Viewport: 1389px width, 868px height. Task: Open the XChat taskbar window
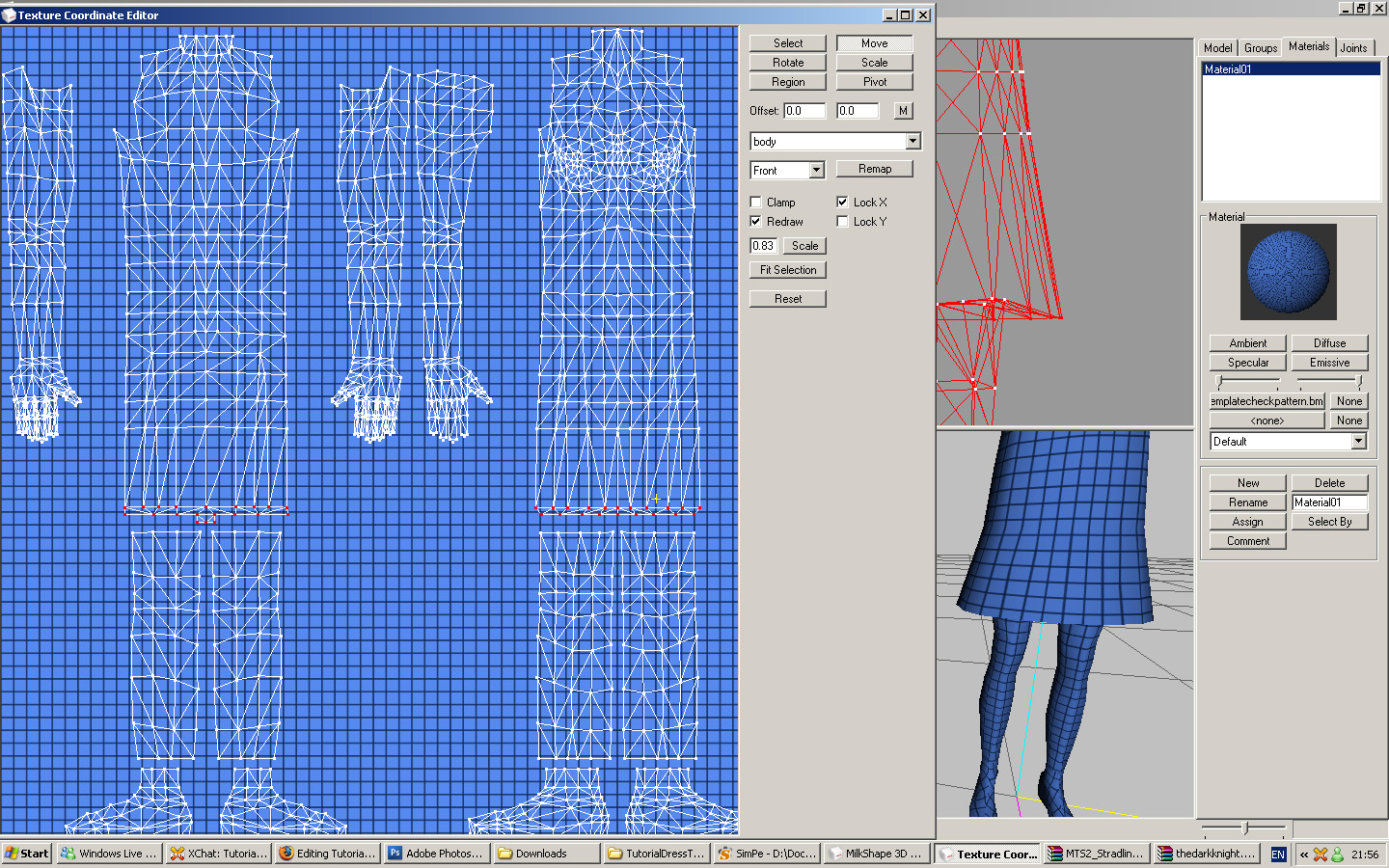click(218, 854)
